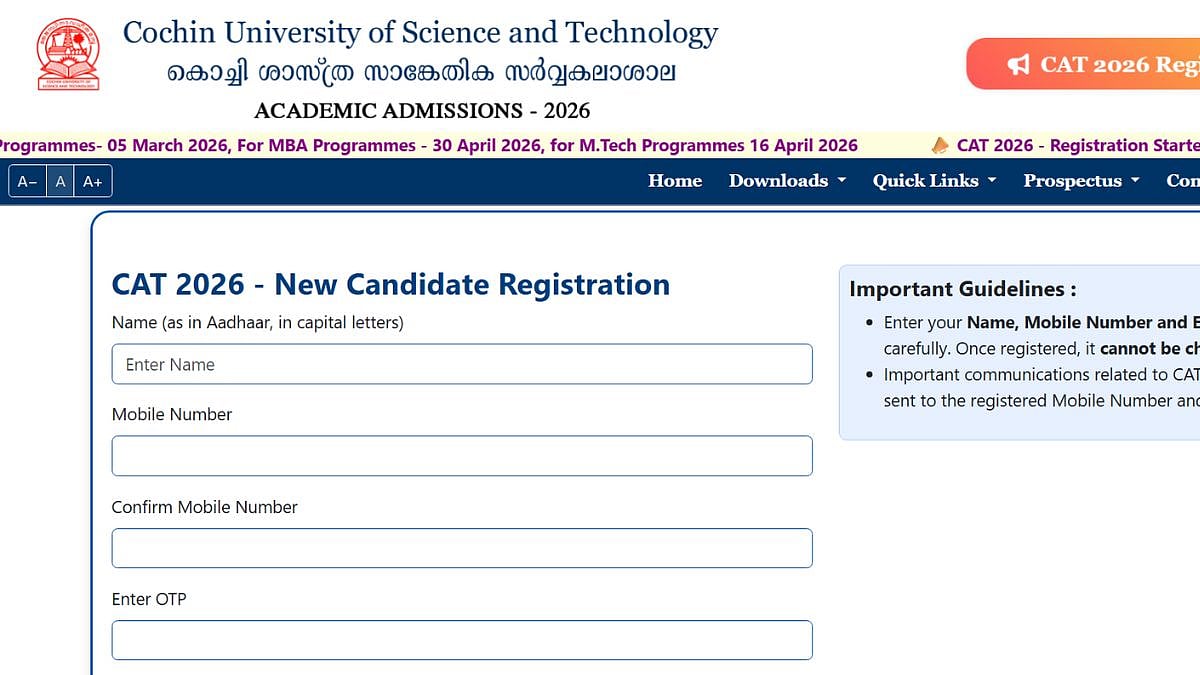Click the Enter OTP input field
Viewport: 1200px width, 675px height.
[x=460, y=640]
